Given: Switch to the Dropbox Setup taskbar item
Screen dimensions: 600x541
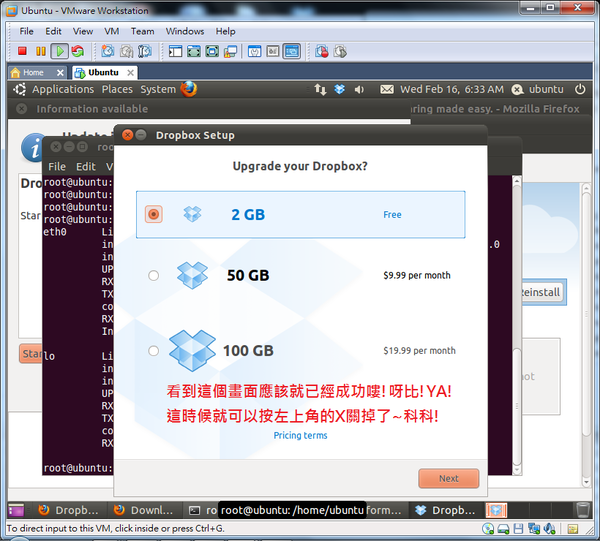Looking at the screenshot, I should pos(446,510).
